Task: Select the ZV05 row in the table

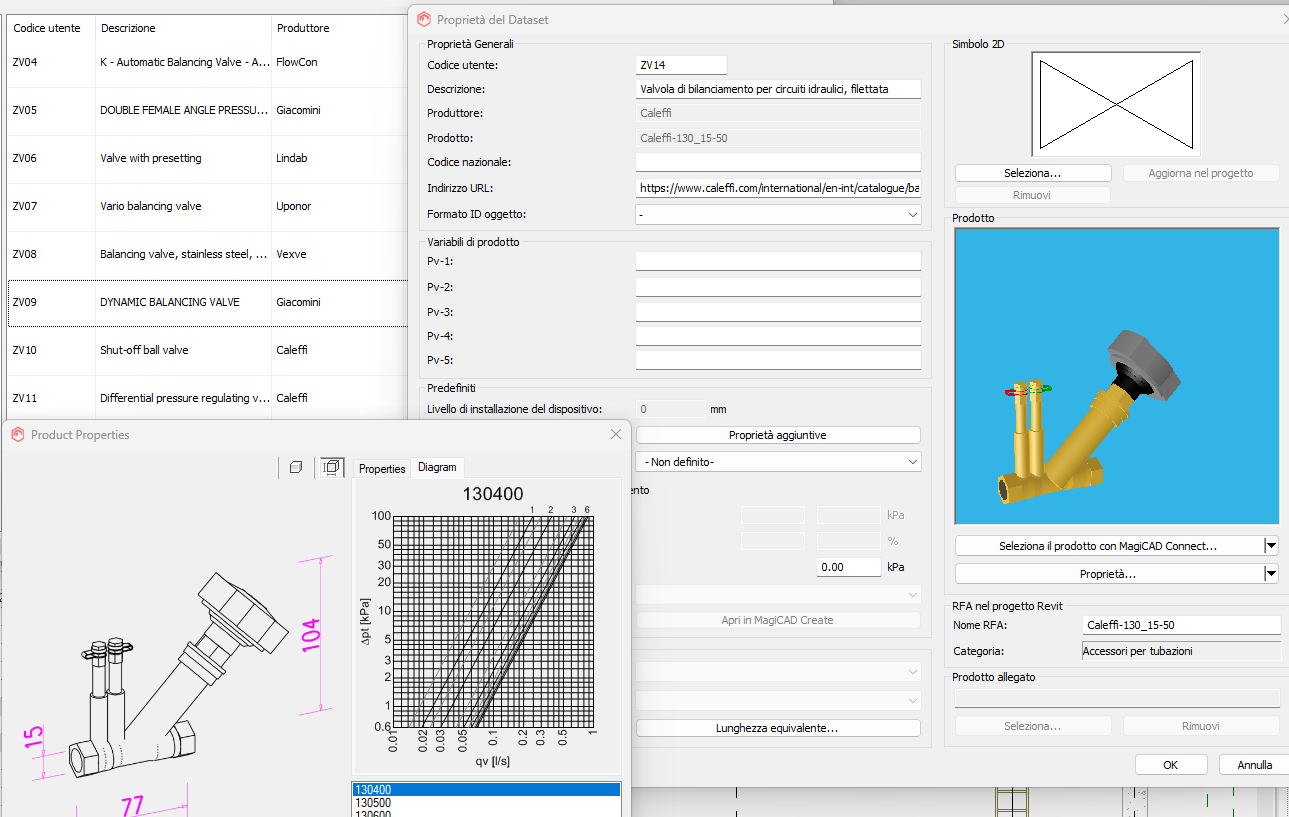Action: pyautogui.click(x=206, y=110)
